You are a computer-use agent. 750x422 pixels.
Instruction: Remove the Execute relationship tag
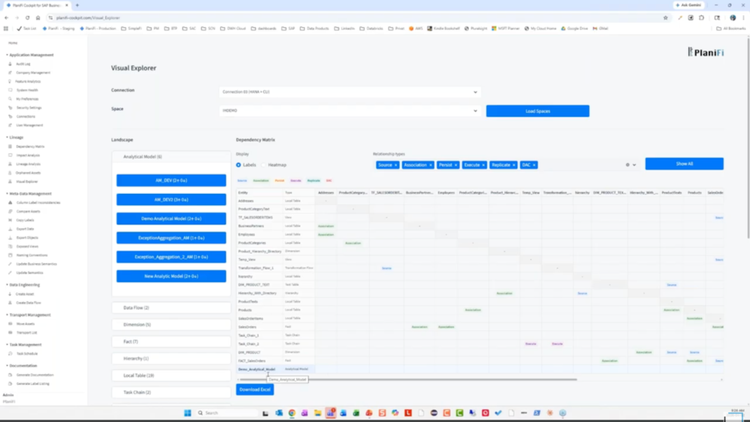[x=483, y=165]
